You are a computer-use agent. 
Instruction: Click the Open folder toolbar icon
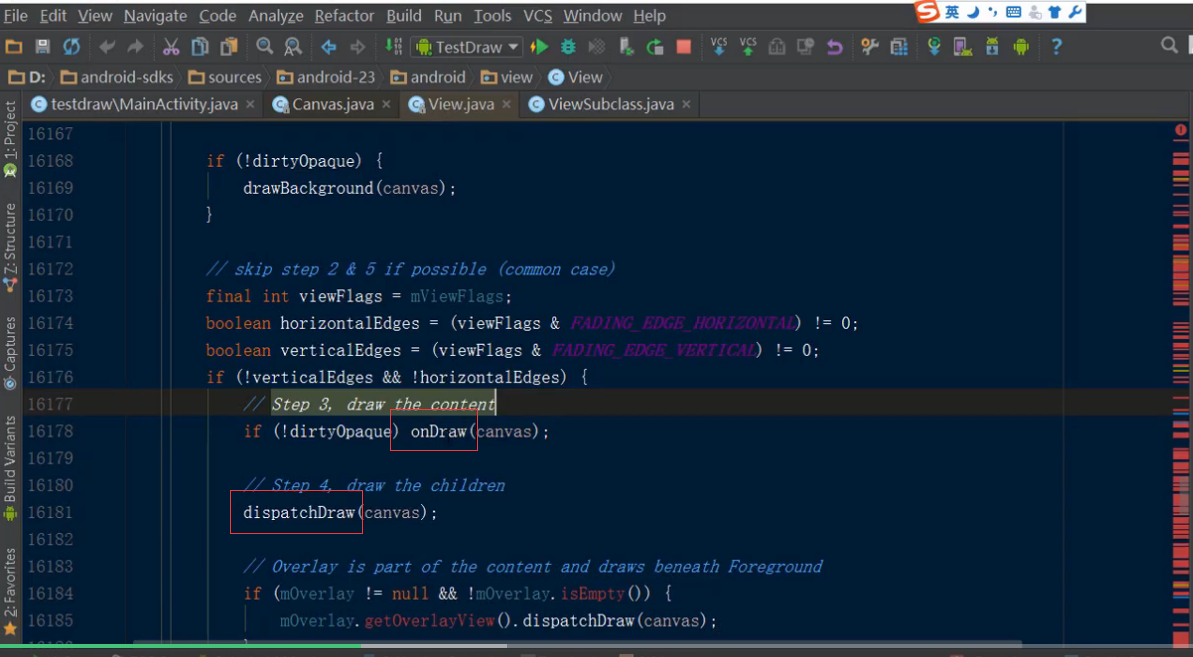pos(14,47)
